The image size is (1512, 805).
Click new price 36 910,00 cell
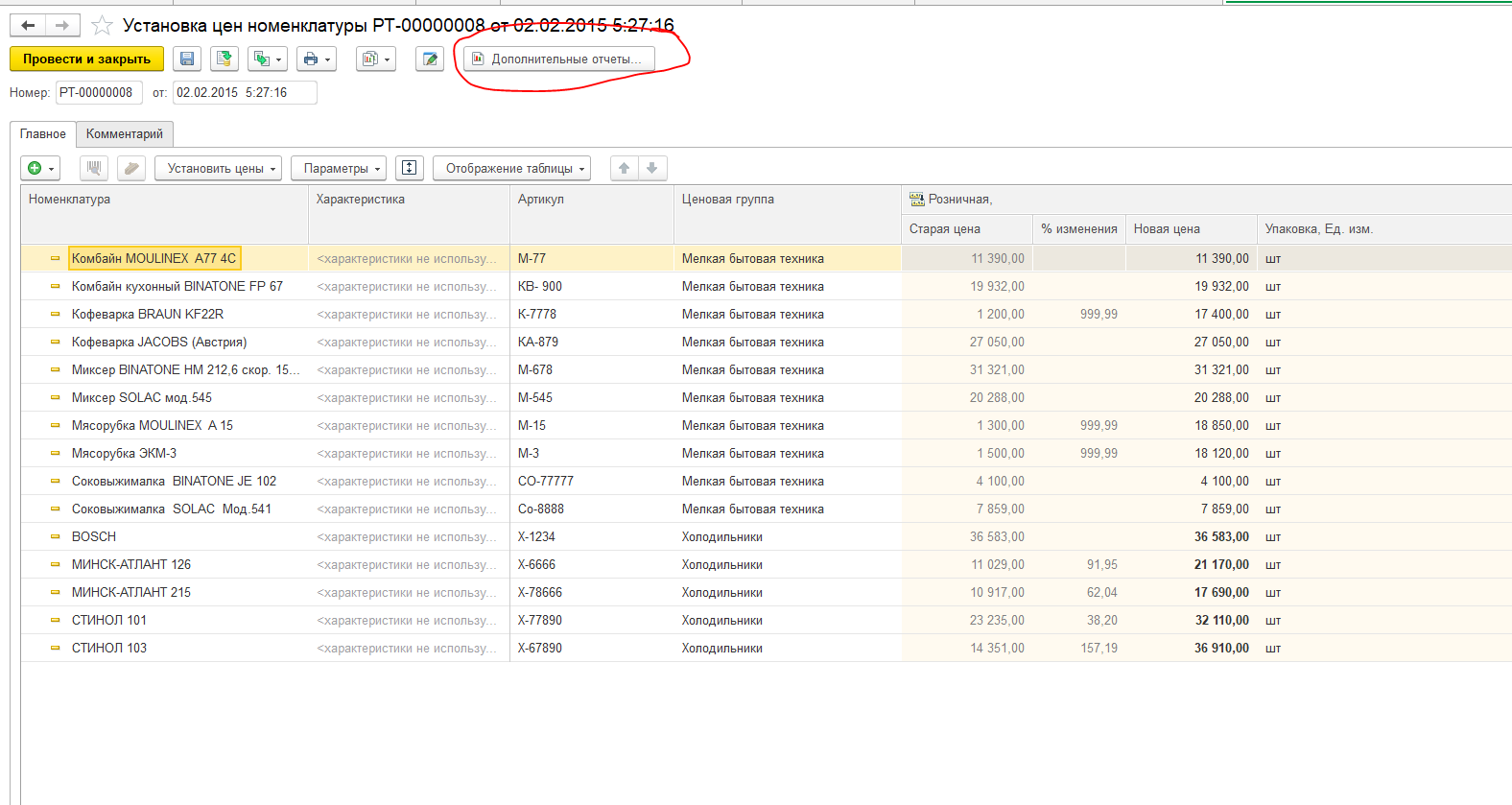[1192, 649]
